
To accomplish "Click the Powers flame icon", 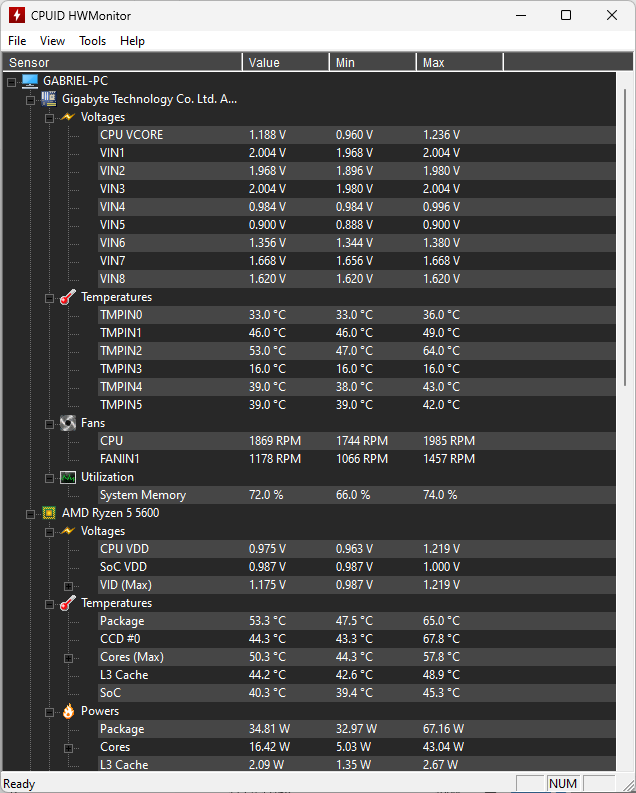I will pyautogui.click(x=68, y=711).
